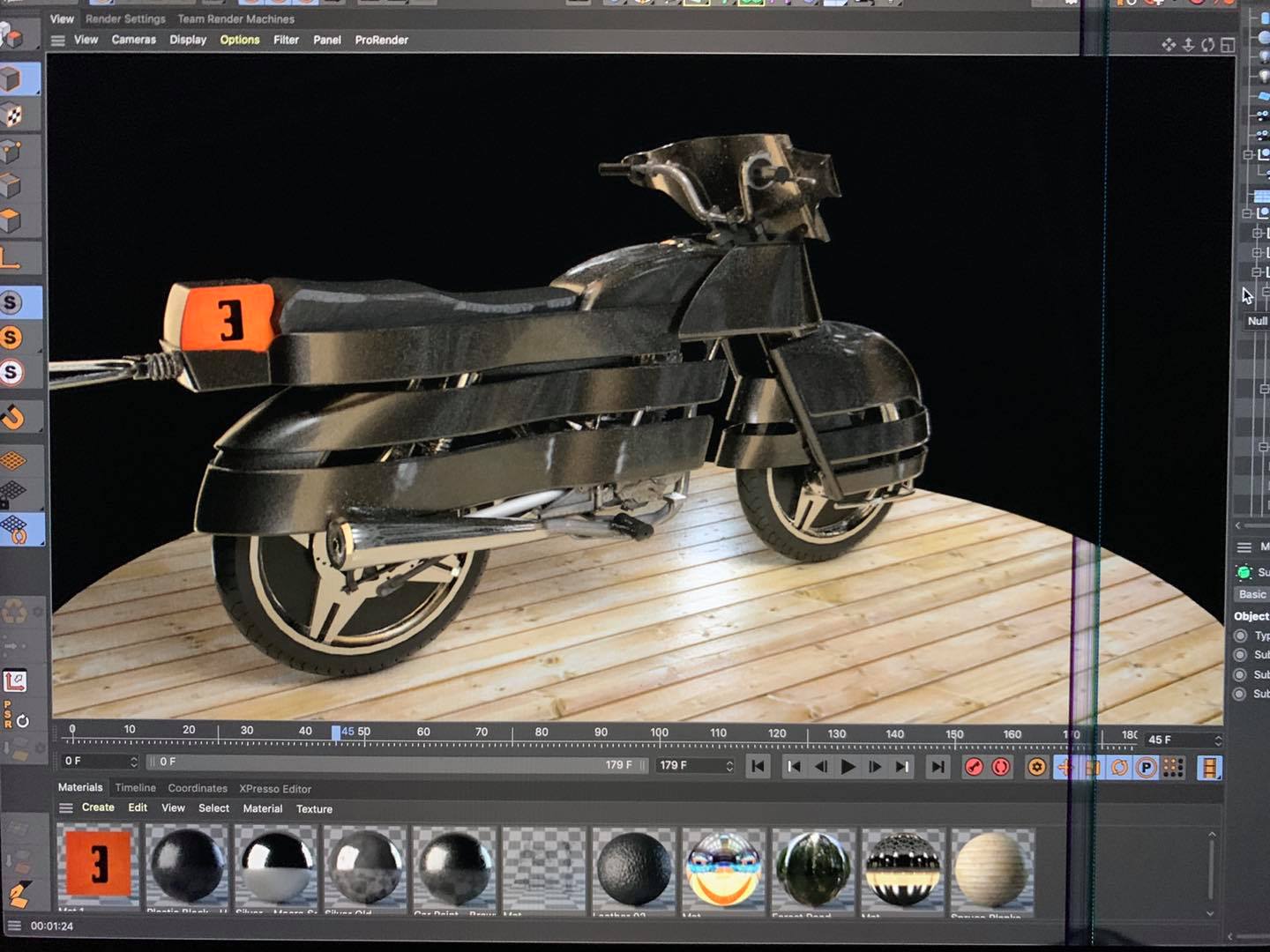Toggle Autokeying red button

point(1001,767)
